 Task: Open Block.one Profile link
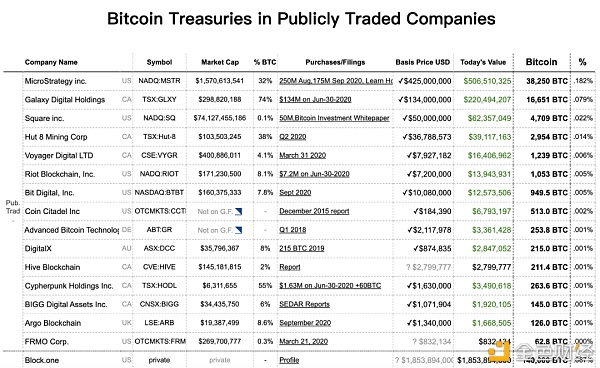289,360
